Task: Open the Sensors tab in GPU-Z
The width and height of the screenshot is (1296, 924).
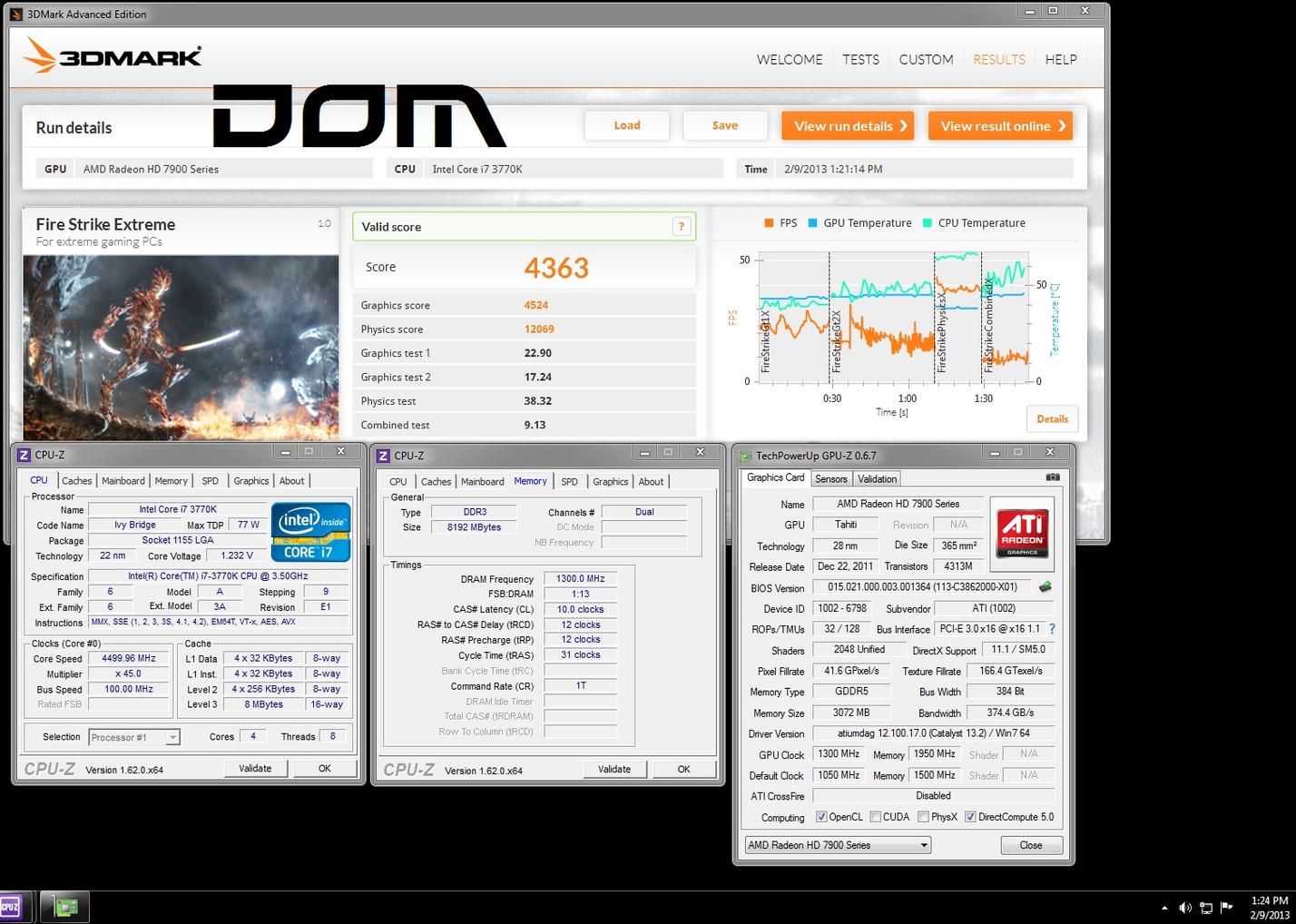Action: (x=831, y=479)
